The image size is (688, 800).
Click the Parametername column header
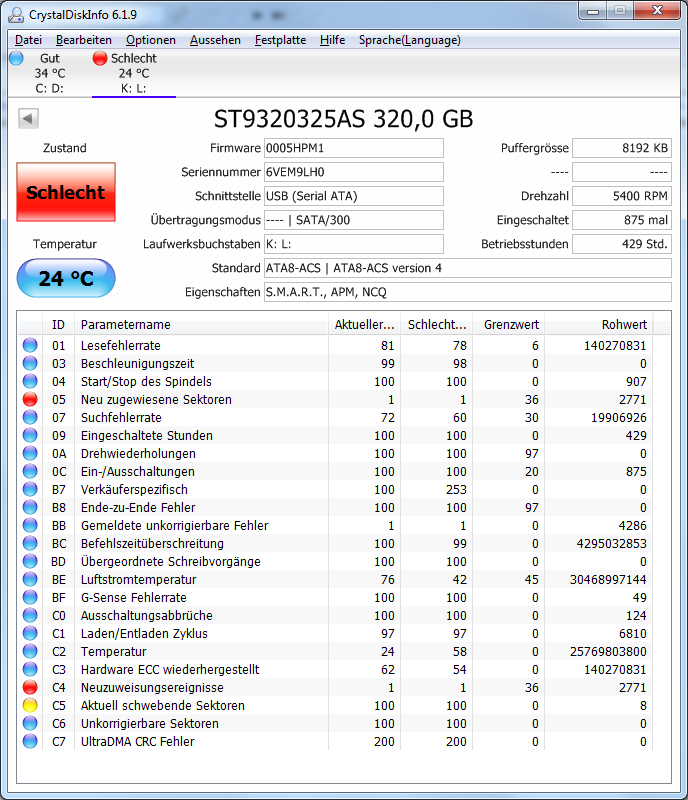201,324
